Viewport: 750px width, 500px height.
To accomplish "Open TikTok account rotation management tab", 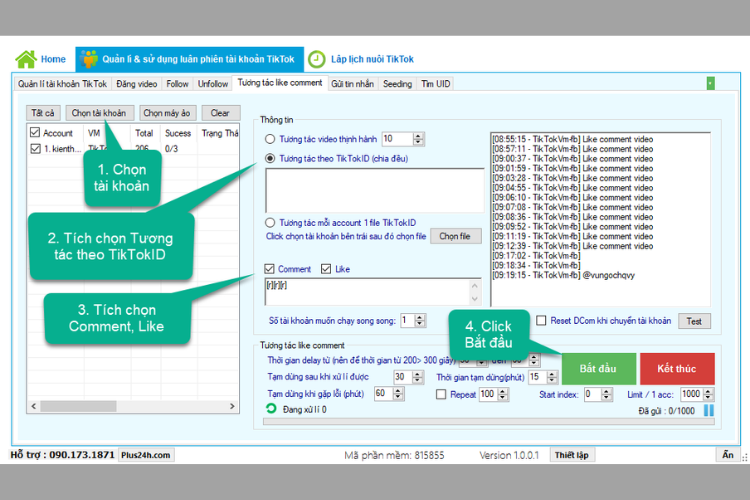I will pyautogui.click(x=189, y=59).
